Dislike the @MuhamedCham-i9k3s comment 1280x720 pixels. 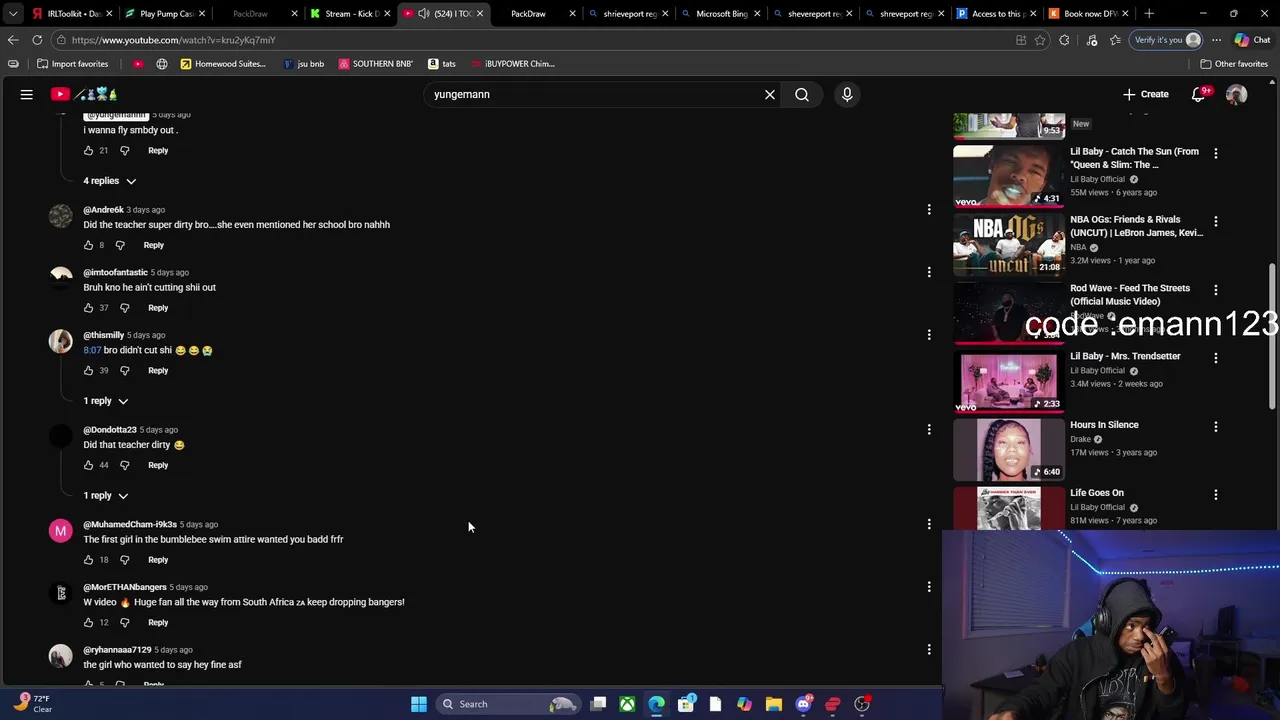pos(124,560)
